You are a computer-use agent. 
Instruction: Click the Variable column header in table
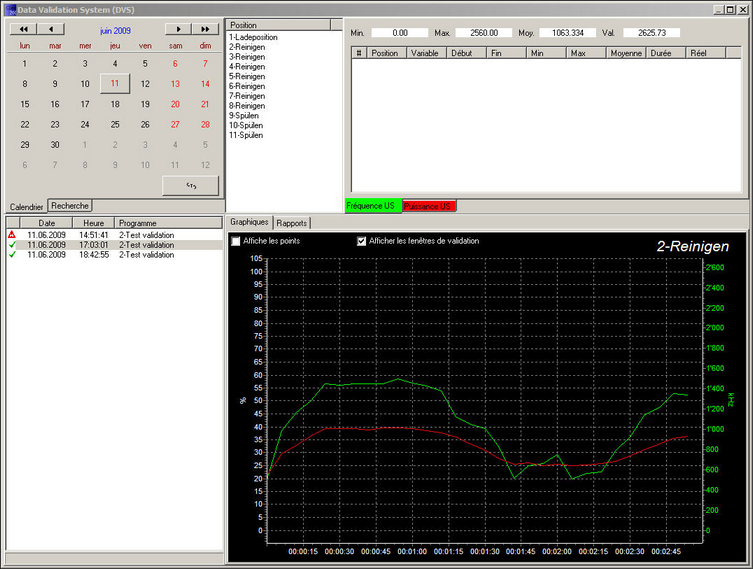coord(426,53)
